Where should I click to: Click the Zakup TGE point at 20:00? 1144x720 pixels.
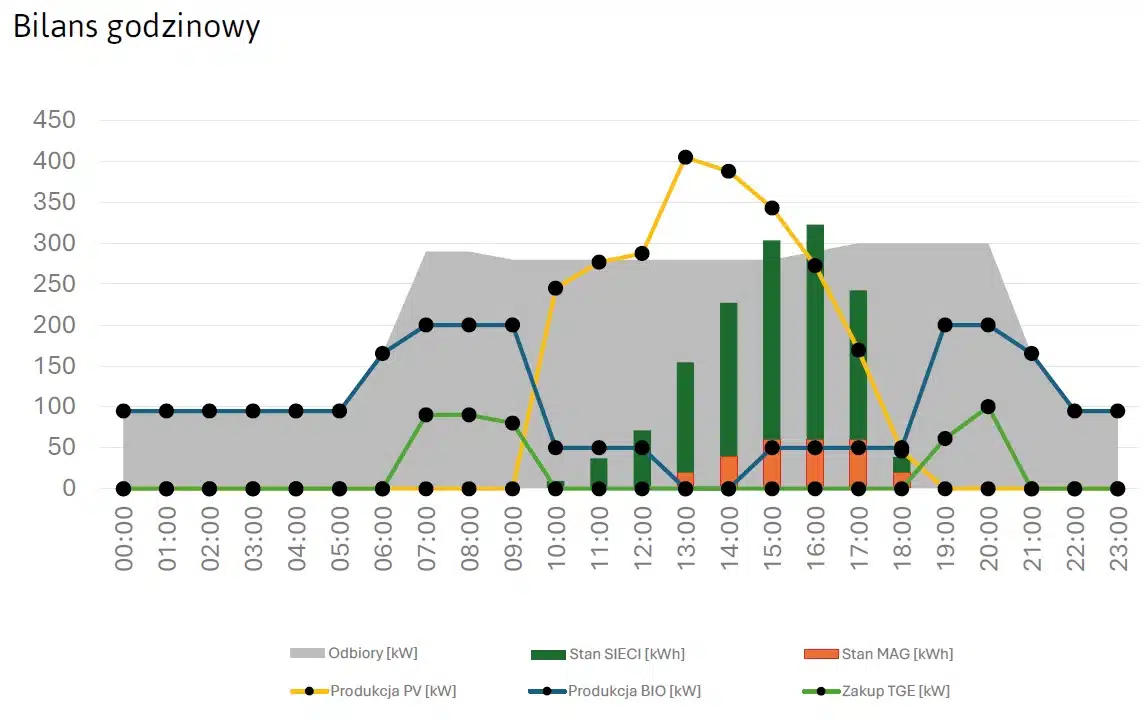988,407
